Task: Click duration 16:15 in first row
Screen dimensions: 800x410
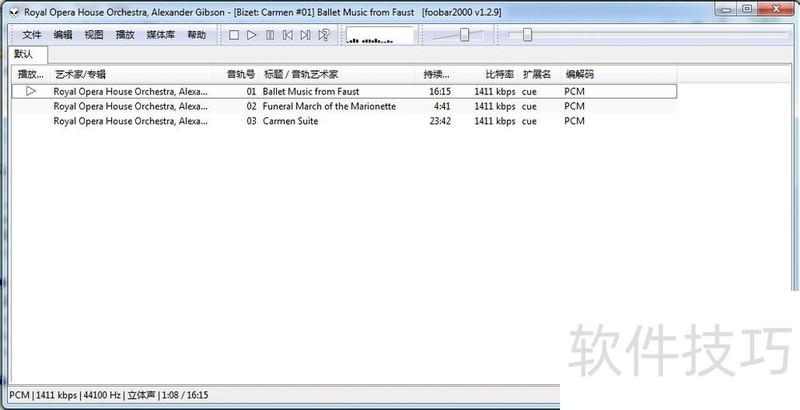Action: coord(440,92)
